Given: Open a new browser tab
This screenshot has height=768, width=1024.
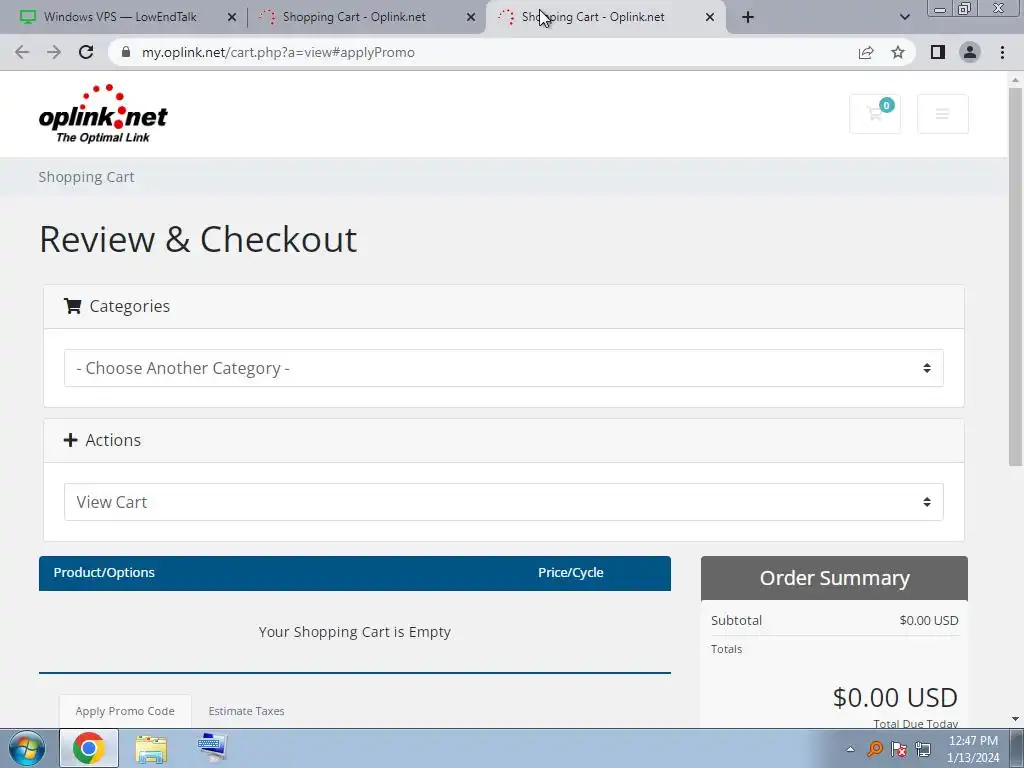Looking at the screenshot, I should (748, 17).
